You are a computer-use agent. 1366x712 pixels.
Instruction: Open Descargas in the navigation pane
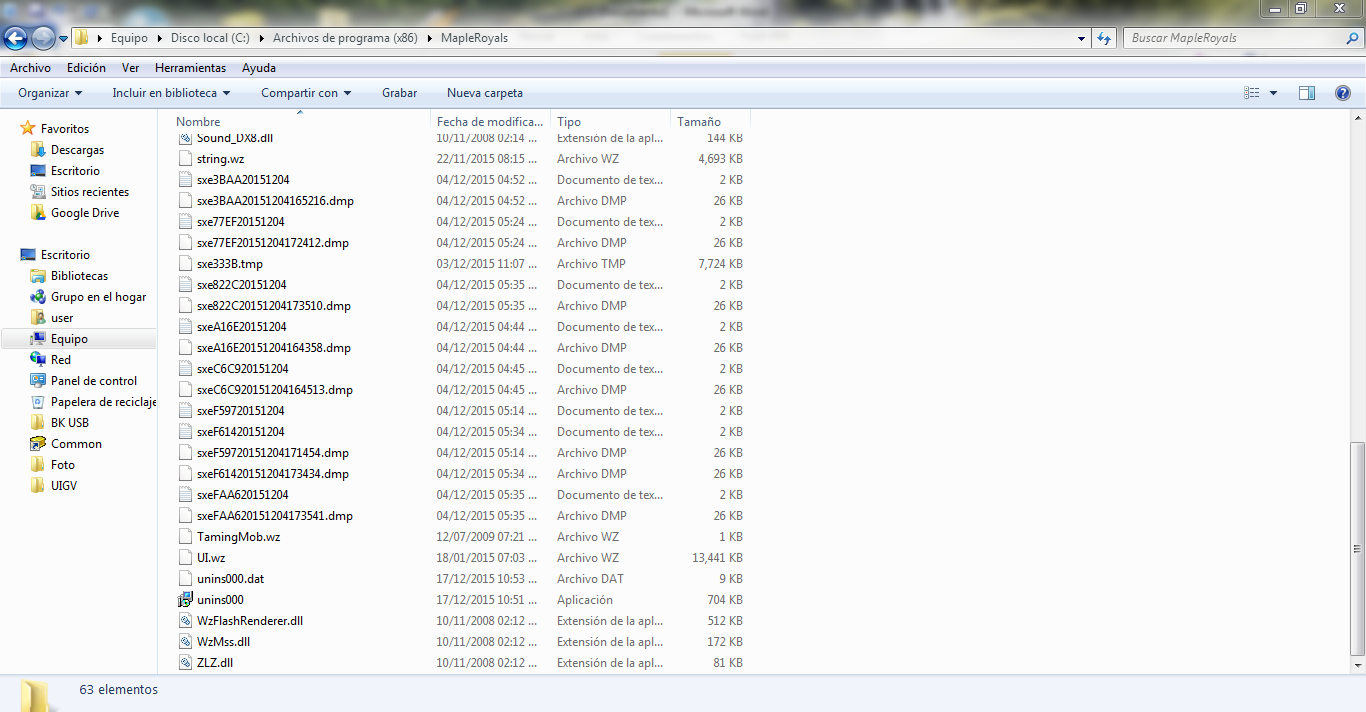(77, 150)
